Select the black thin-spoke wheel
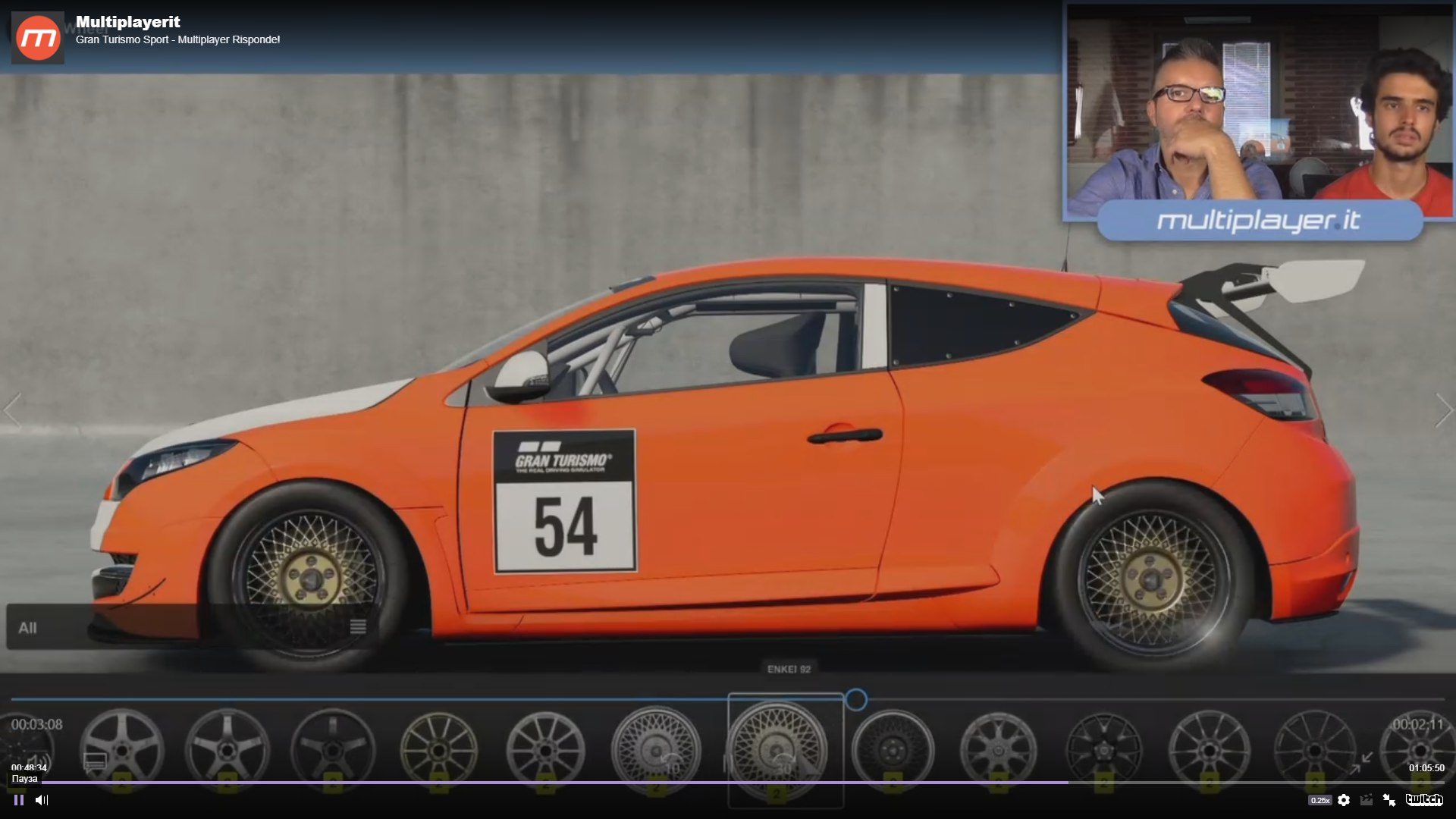Viewport: 1456px width, 819px height. (x=1104, y=749)
